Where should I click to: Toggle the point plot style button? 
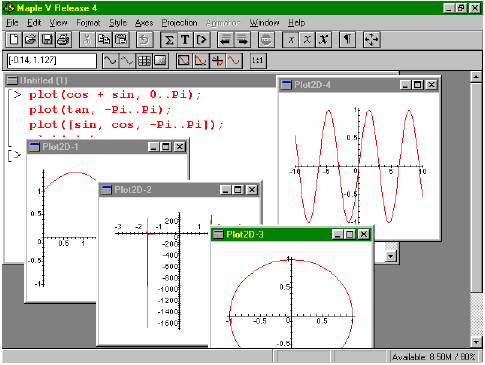coord(127,61)
